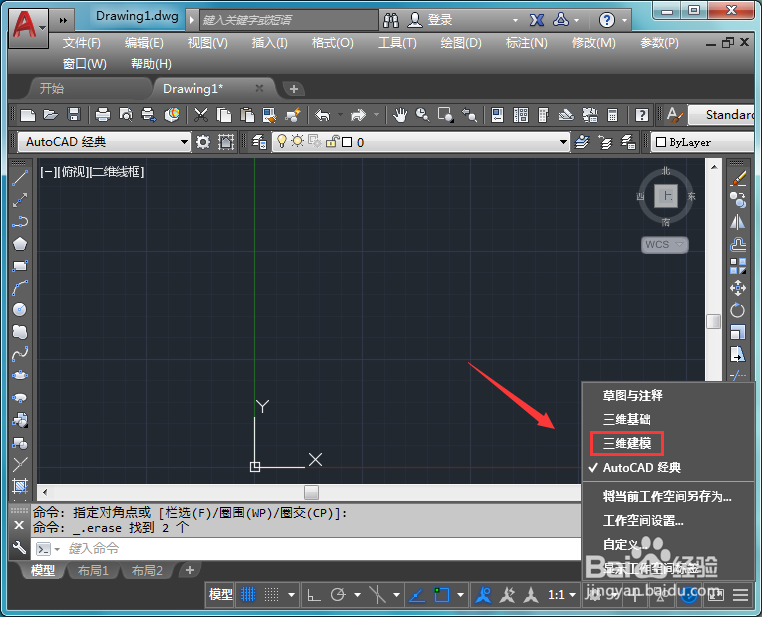Expand snap mode options arrow
This screenshot has height=617, width=762.
(x=292, y=594)
